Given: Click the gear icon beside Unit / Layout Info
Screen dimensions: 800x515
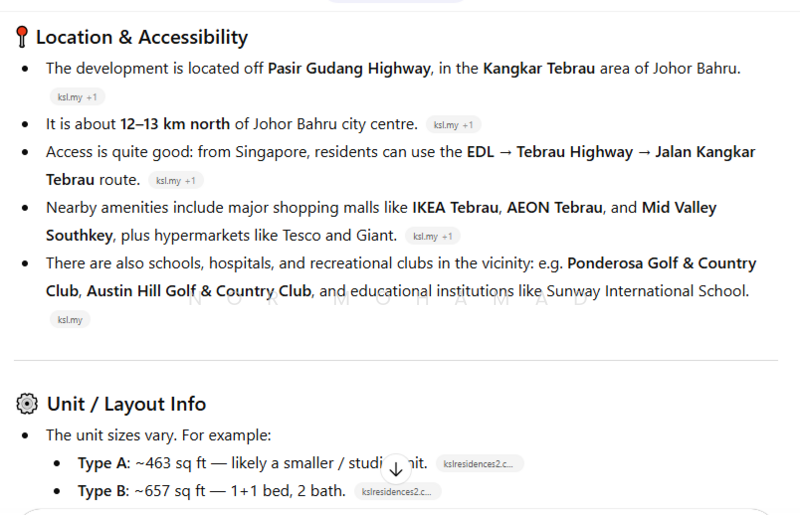Looking at the screenshot, I should (27, 404).
